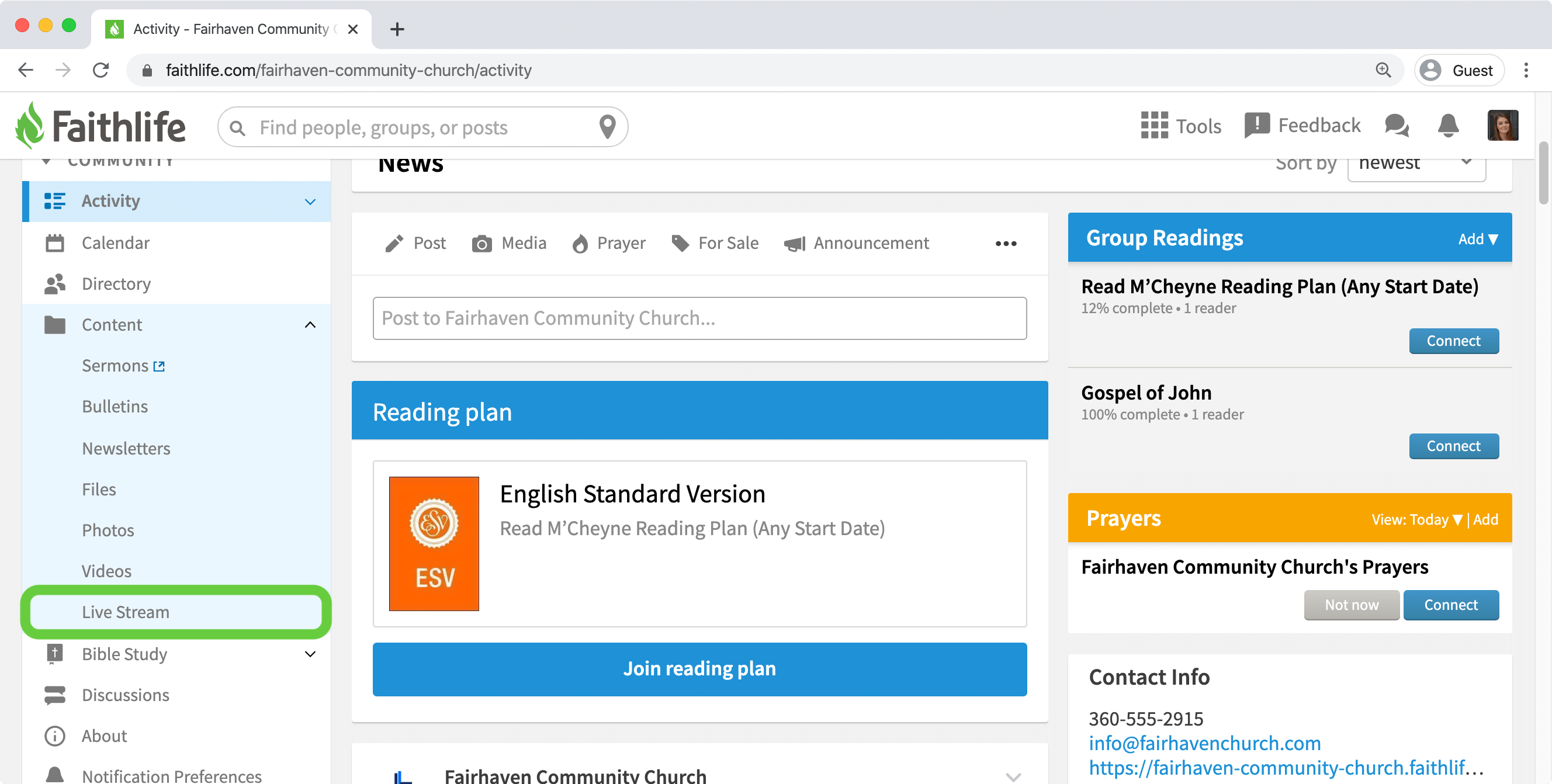1552x784 pixels.
Task: Click the Activity icon in the sidebar
Action: (55, 201)
